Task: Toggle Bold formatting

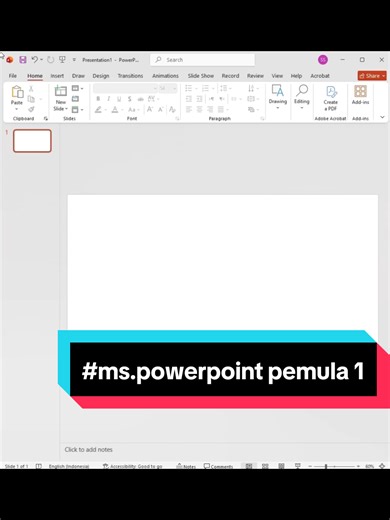Action: (x=98, y=99)
